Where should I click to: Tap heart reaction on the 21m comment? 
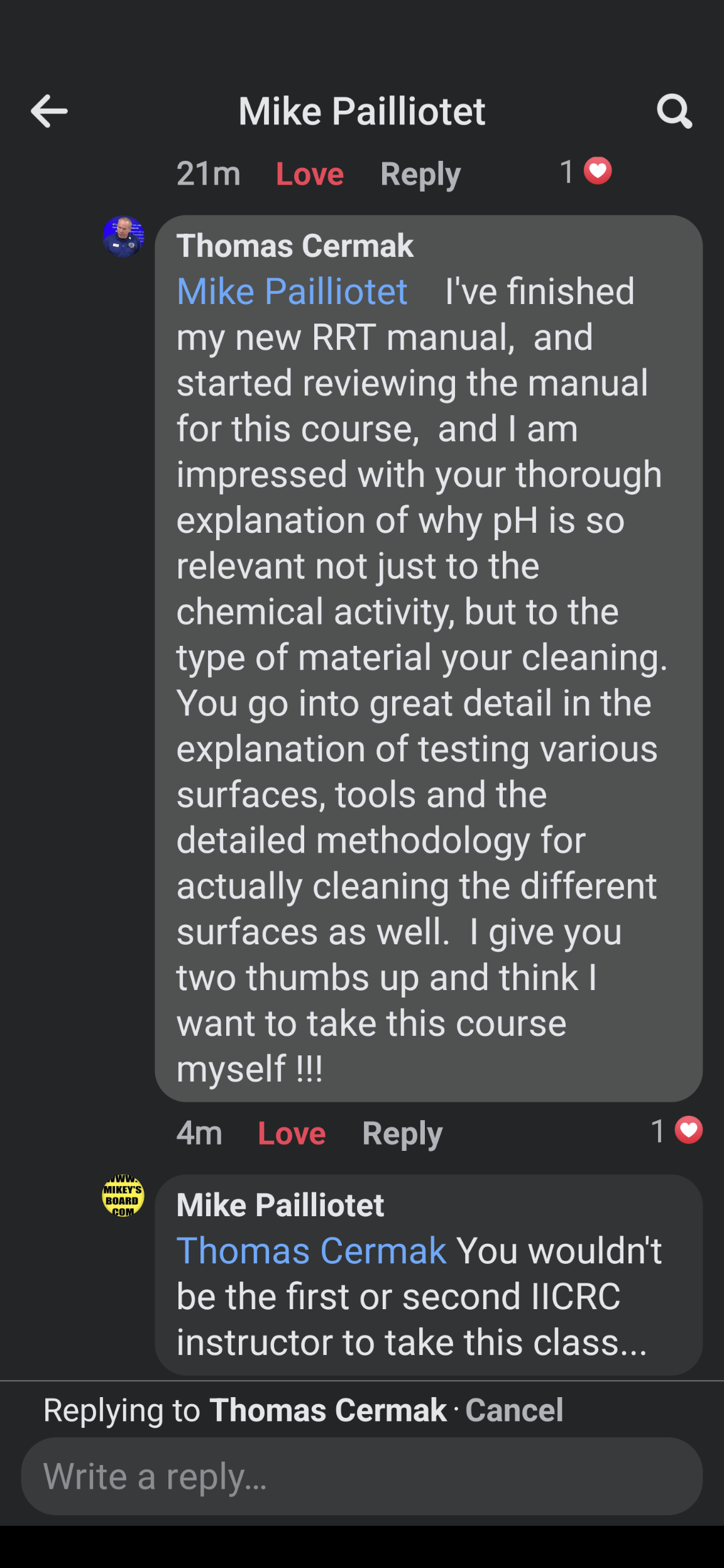597,171
